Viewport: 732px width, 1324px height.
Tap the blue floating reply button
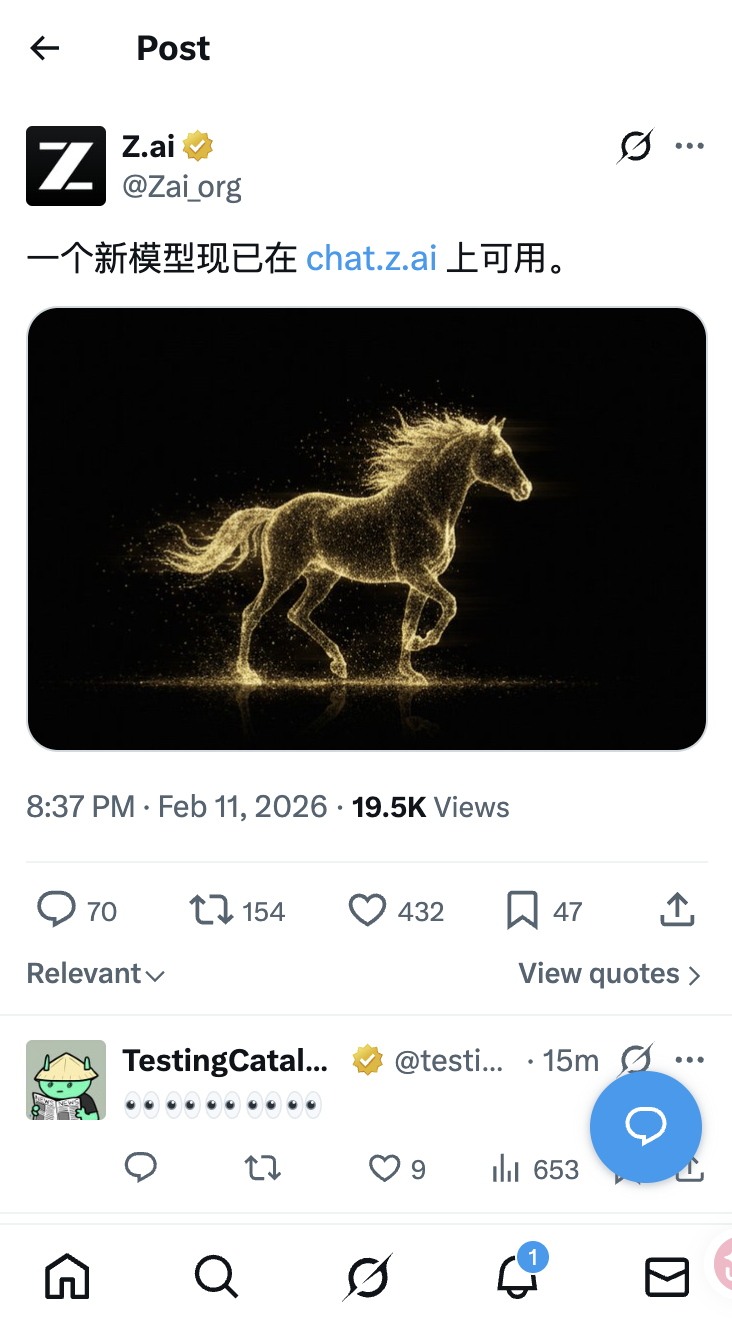pos(645,1127)
